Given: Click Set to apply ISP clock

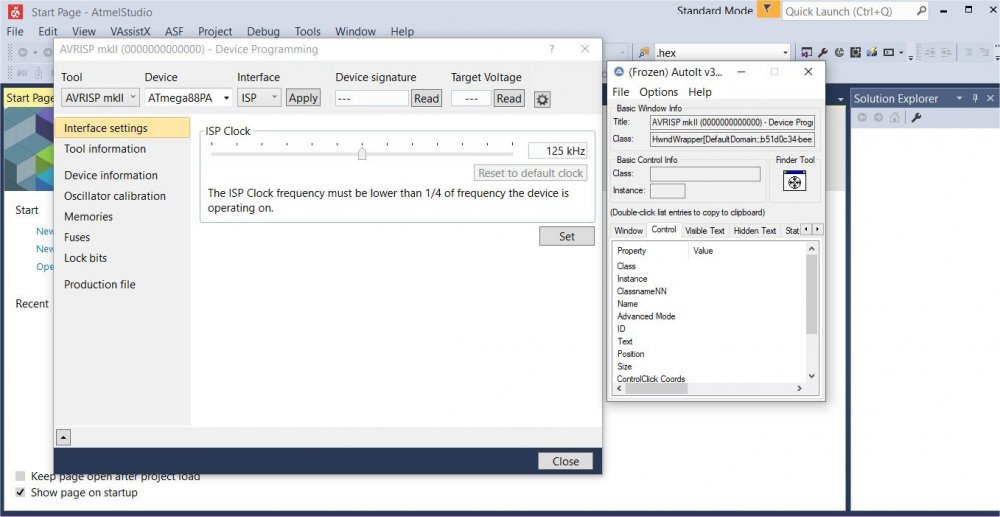Looking at the screenshot, I should pos(567,237).
